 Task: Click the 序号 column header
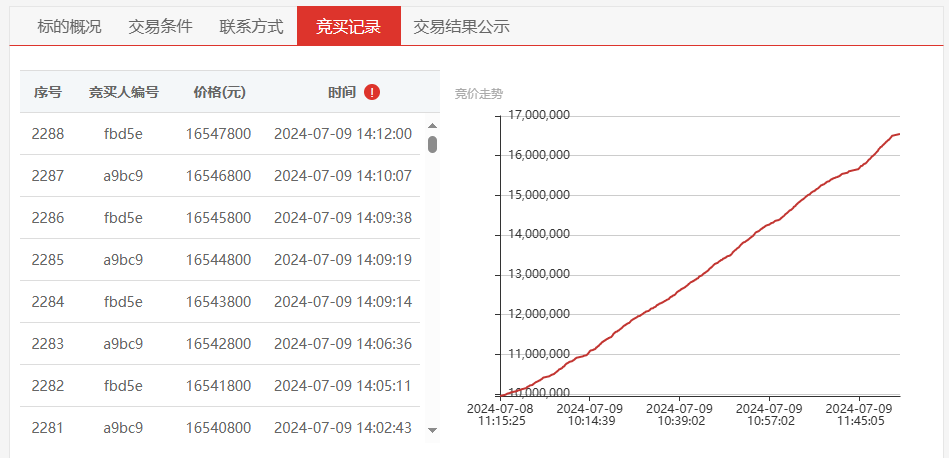click(x=48, y=93)
